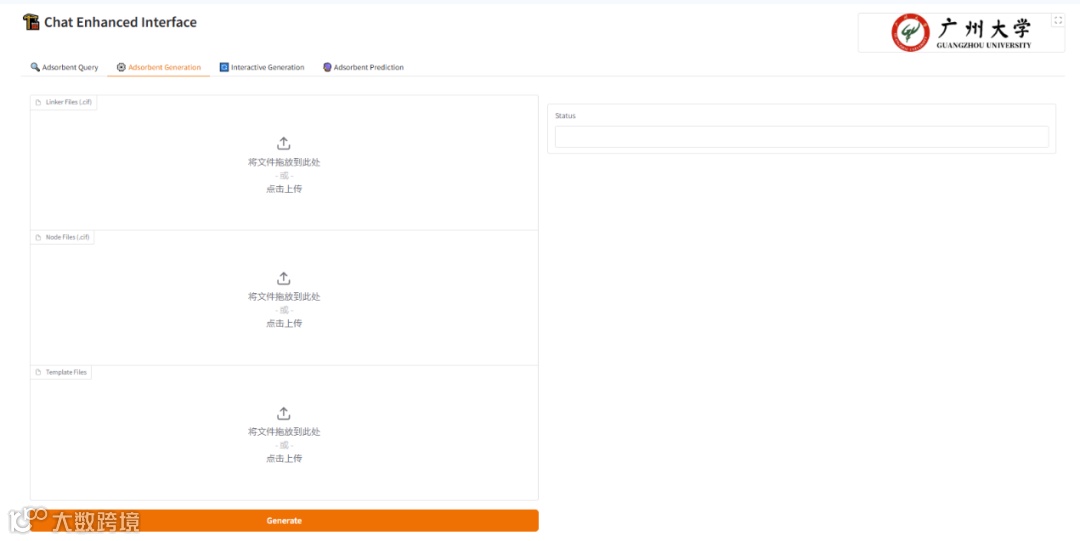
Task: Click the file icon on the Template Files label
Action: click(x=39, y=372)
